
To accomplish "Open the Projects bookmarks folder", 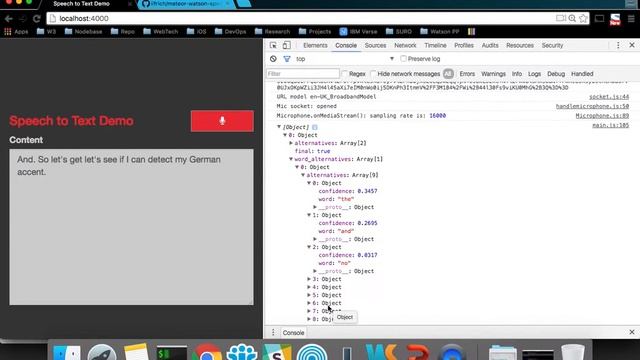I will [315, 31].
